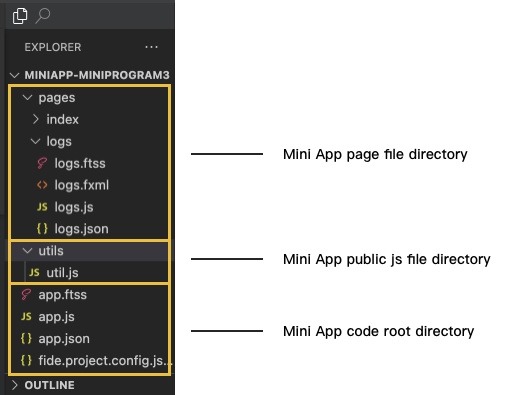Click the EXPLORER panel title
Screen dimensions: 528x395
point(53,47)
